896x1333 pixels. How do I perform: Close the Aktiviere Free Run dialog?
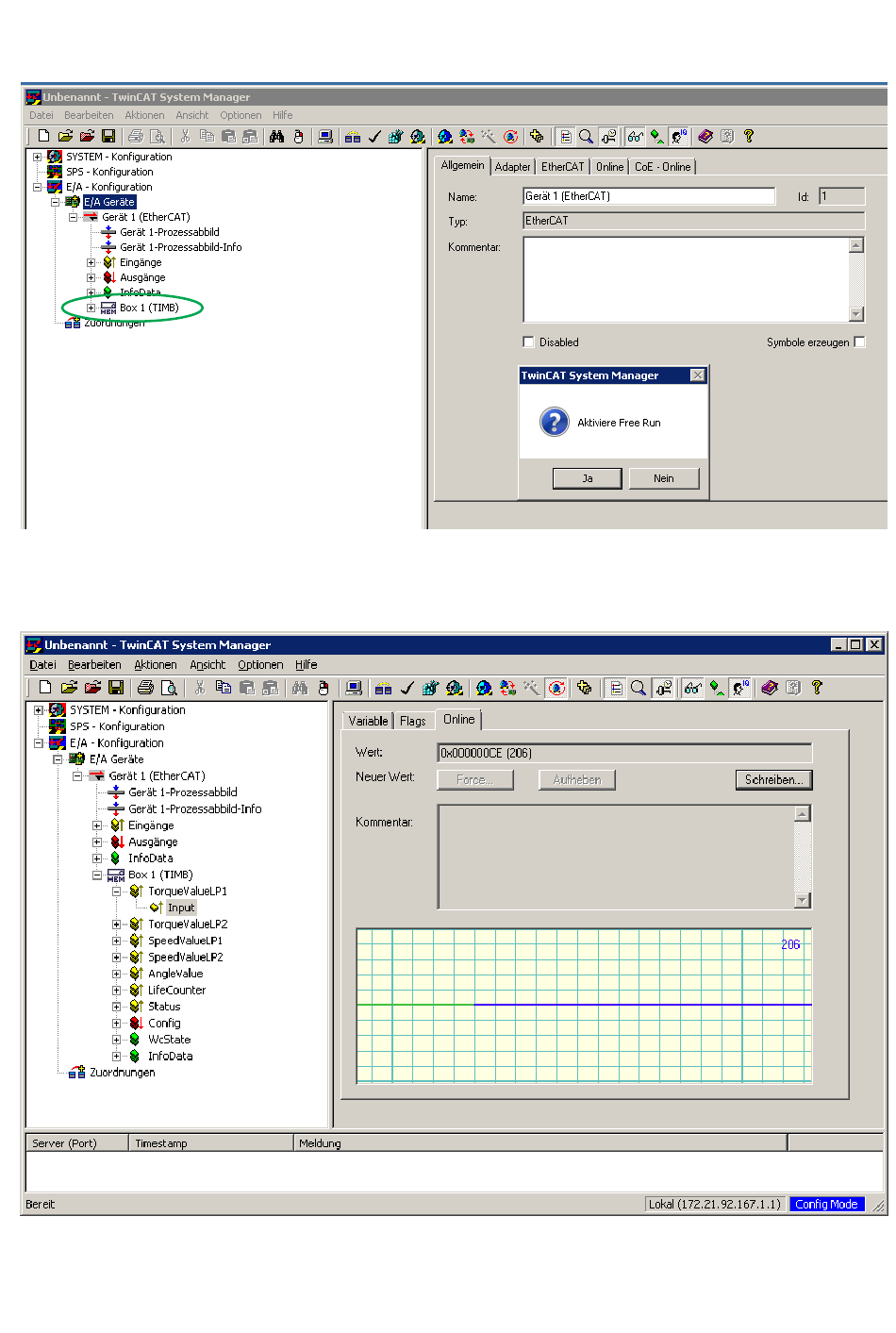[x=698, y=375]
